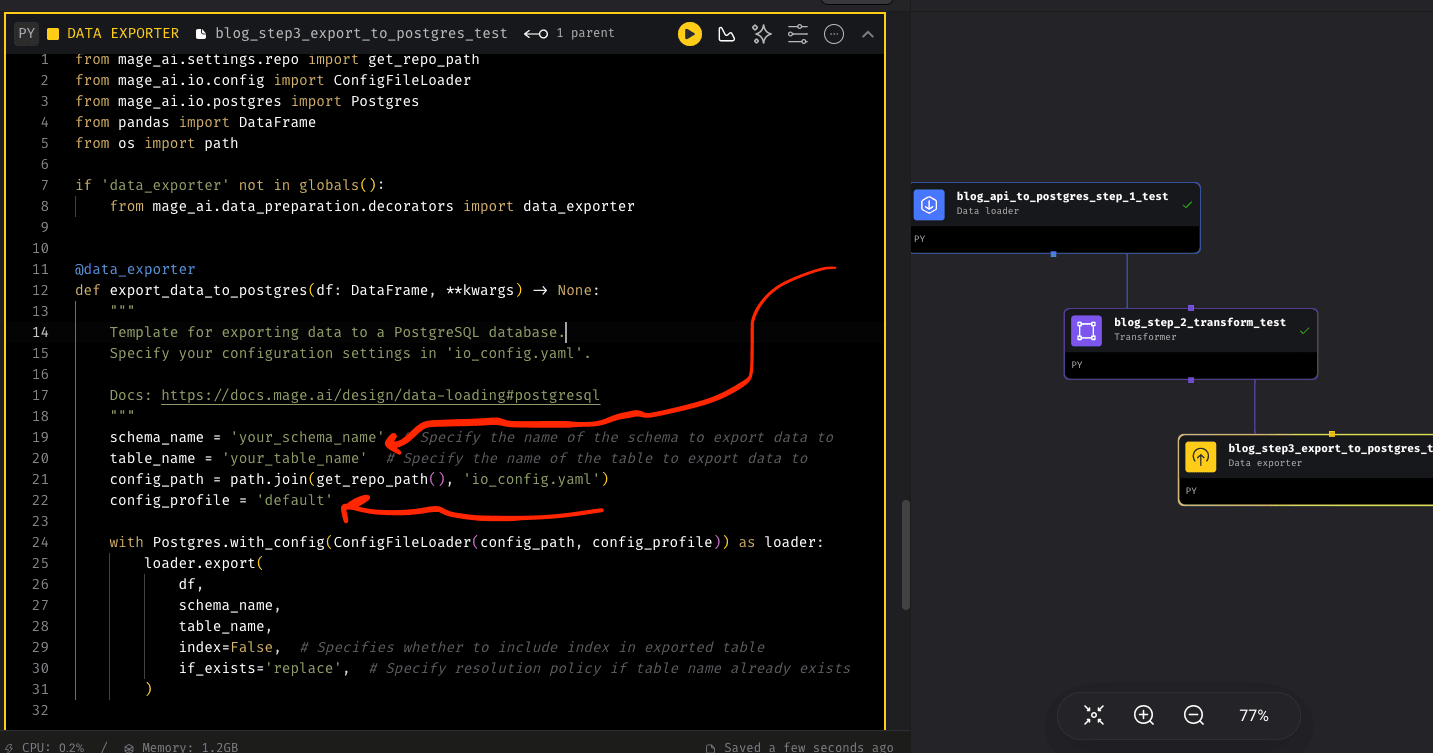Zoom out on the dependency graph
The height and width of the screenshot is (753, 1433).
pyautogui.click(x=1193, y=715)
